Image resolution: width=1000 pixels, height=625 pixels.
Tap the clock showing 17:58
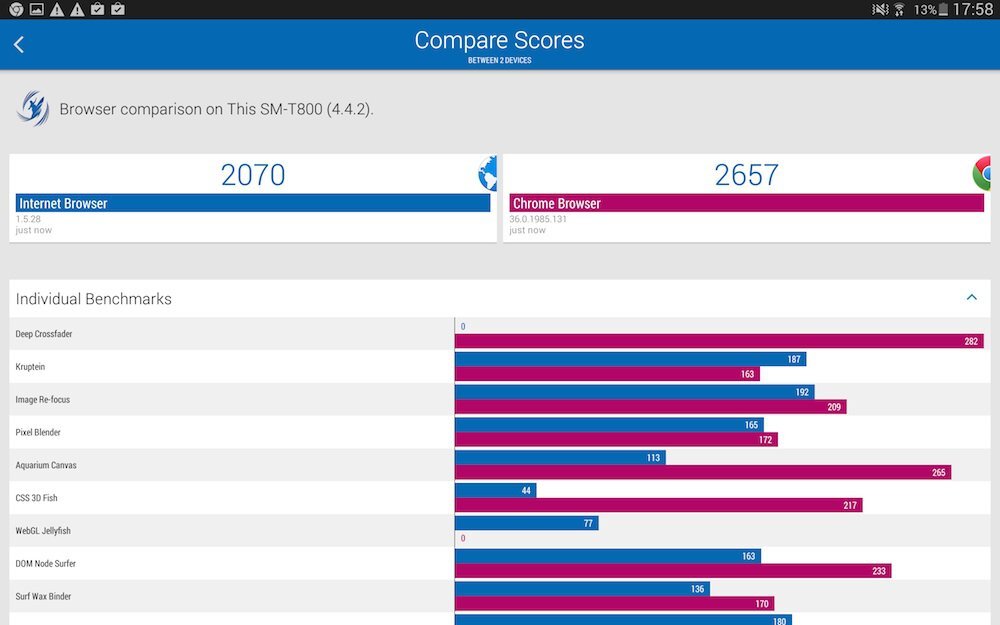[973, 9]
